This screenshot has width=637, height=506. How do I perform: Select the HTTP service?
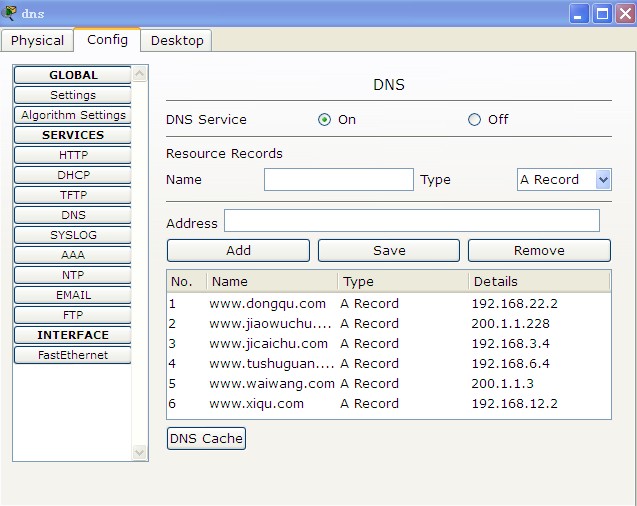73,155
